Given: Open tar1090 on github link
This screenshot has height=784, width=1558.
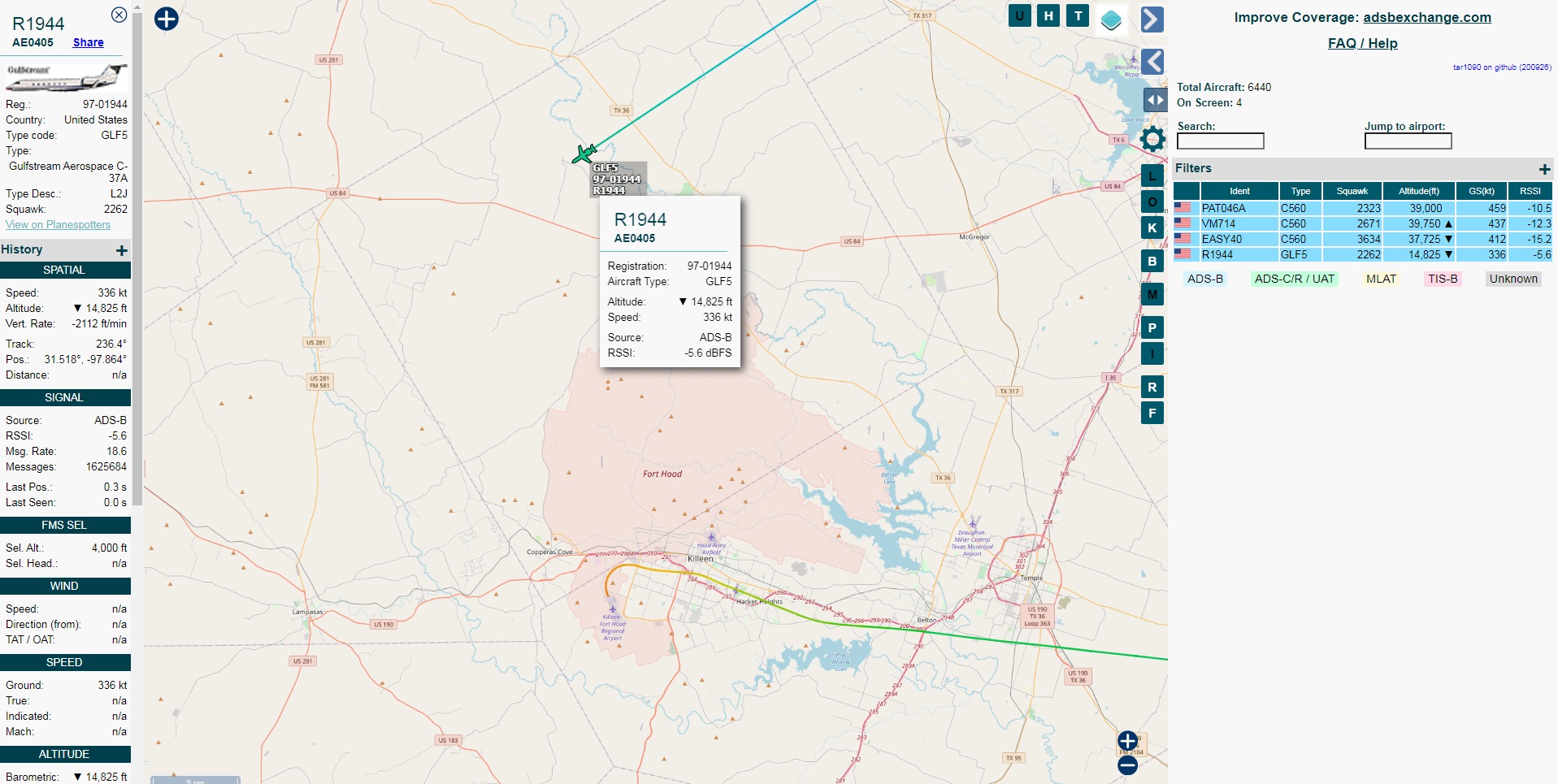Looking at the screenshot, I should pos(1502,67).
